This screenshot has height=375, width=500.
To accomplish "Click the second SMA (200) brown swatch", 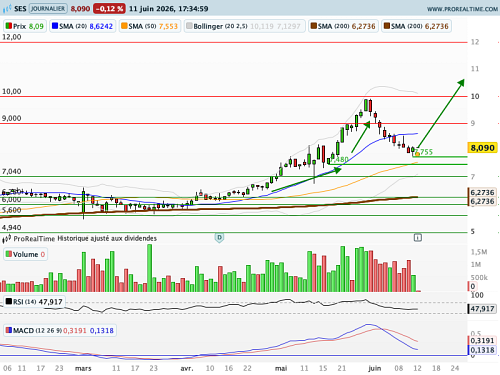I will [387, 26].
